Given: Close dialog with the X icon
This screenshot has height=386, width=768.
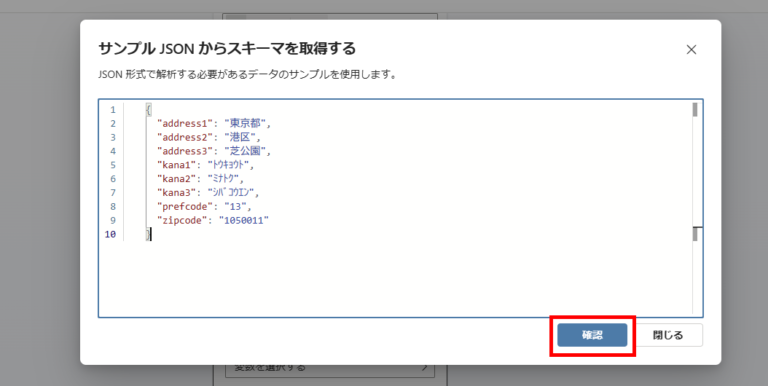Looking at the screenshot, I should pos(691,49).
